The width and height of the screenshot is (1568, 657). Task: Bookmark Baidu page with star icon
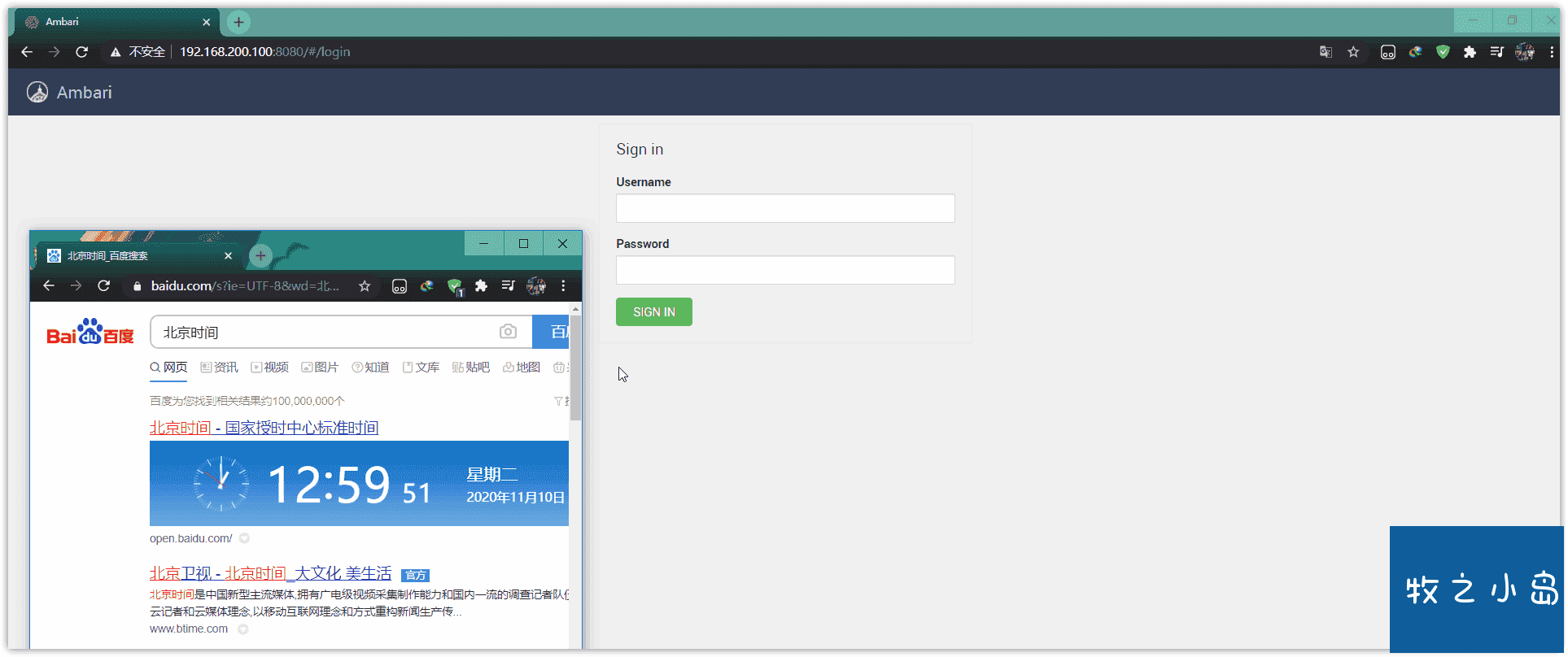pos(365,286)
